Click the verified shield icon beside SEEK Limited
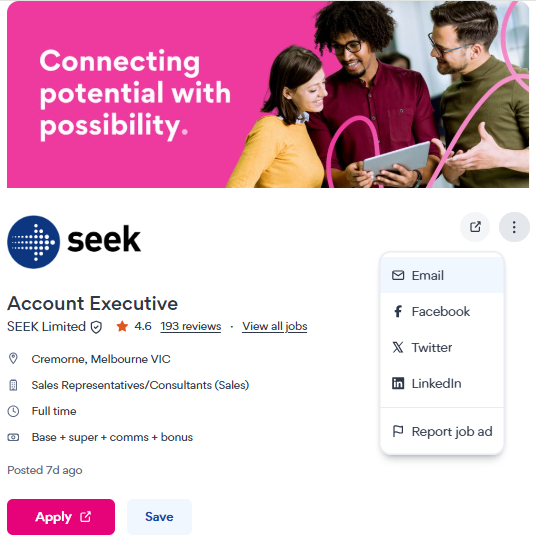536x556 pixels. coord(96,327)
